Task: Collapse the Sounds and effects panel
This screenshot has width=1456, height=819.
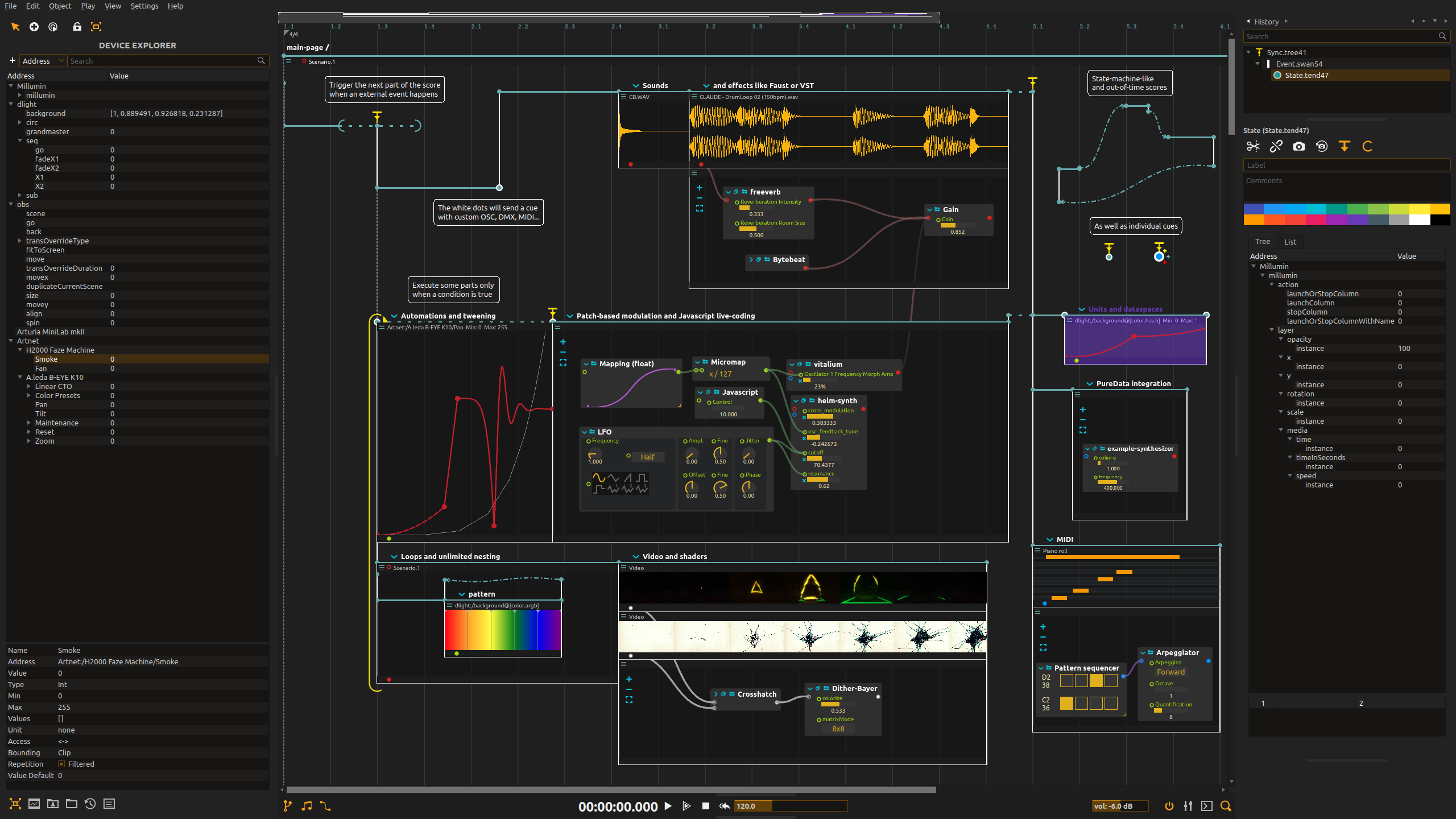Action: [x=637, y=85]
